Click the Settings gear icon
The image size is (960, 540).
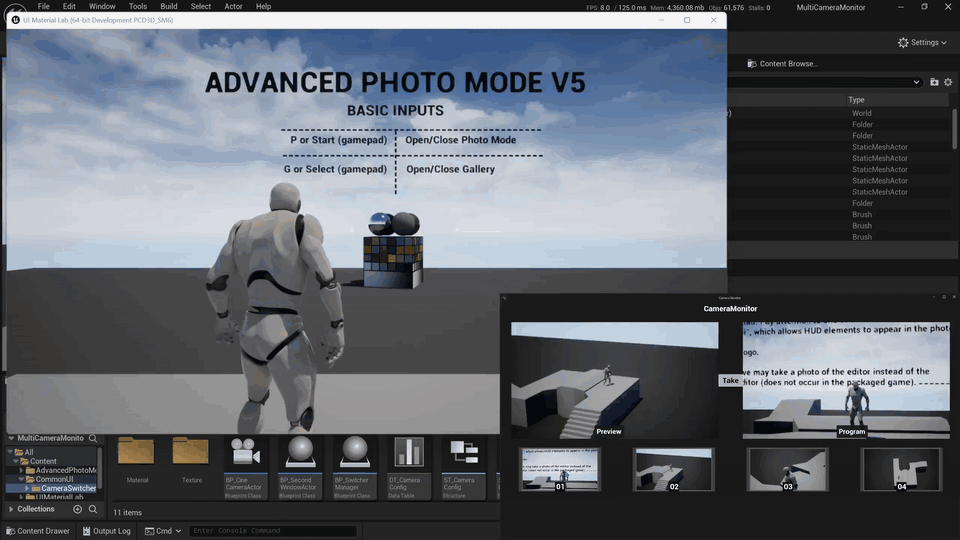tap(903, 42)
